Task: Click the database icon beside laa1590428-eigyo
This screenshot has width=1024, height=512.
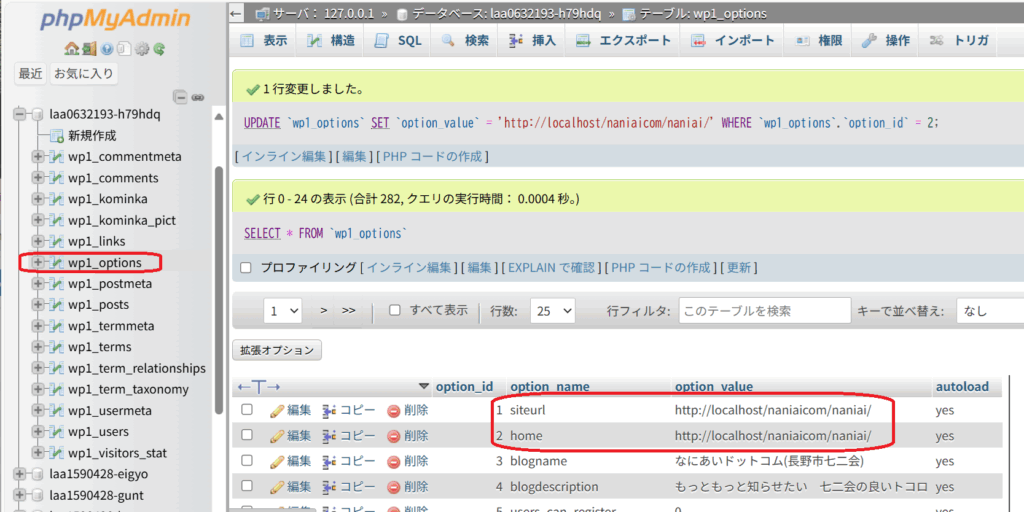Action: pos(38,473)
